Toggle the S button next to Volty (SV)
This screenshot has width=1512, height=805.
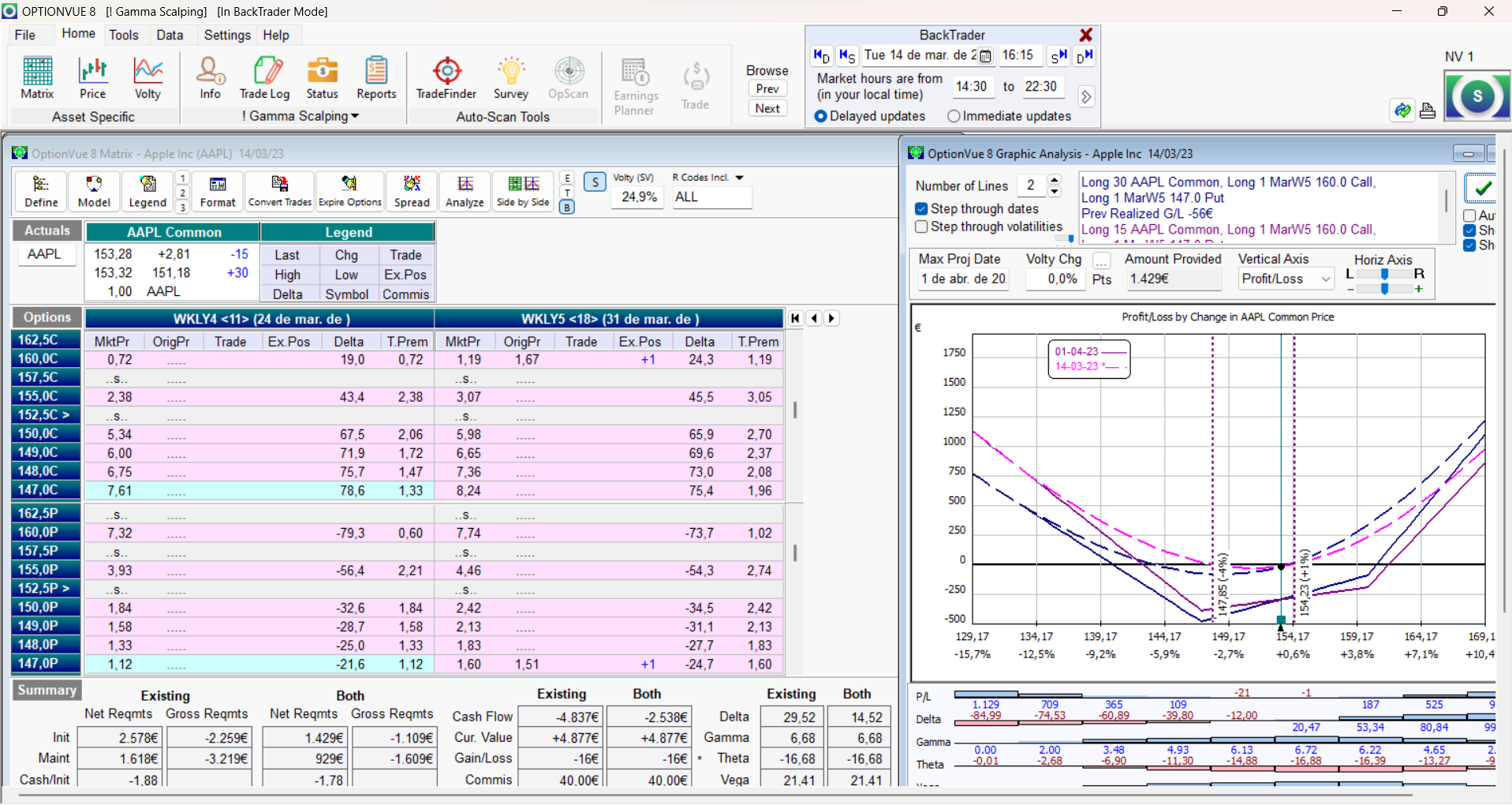[x=595, y=182]
